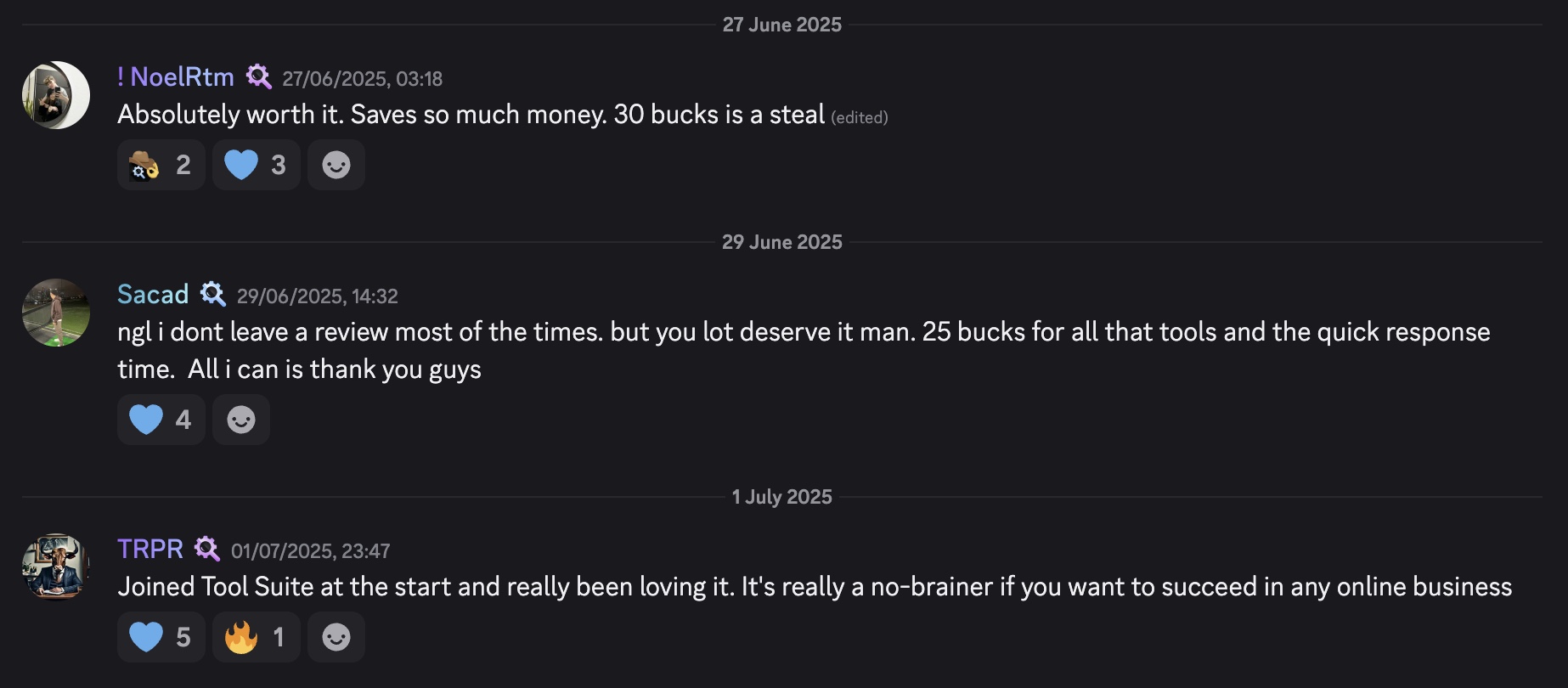Viewport: 1568px width, 688px height.
Task: Toggle blue heart reaction on TRPR's message
Action: pyautogui.click(x=161, y=637)
